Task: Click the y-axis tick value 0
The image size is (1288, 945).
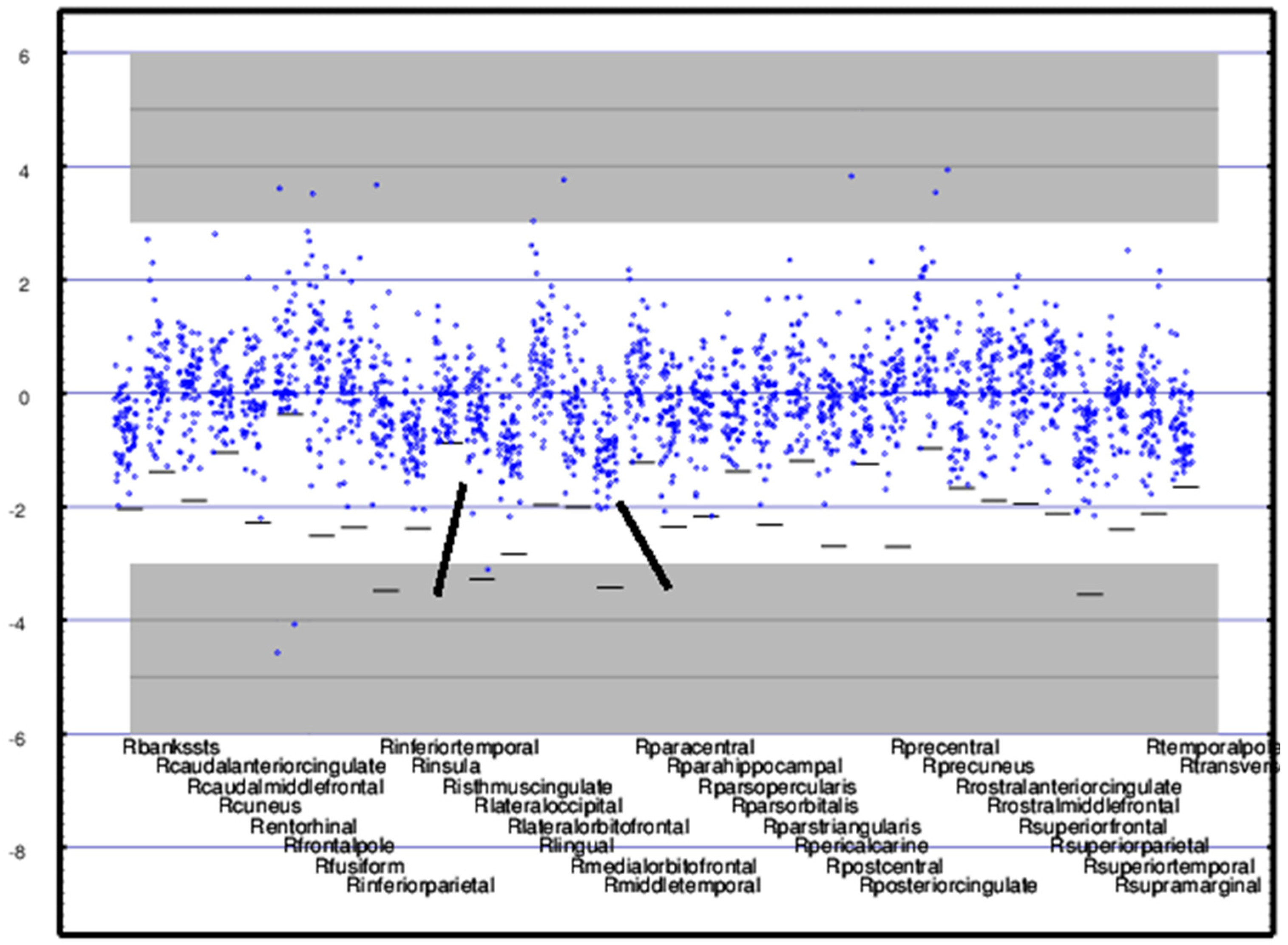Action: tap(23, 397)
